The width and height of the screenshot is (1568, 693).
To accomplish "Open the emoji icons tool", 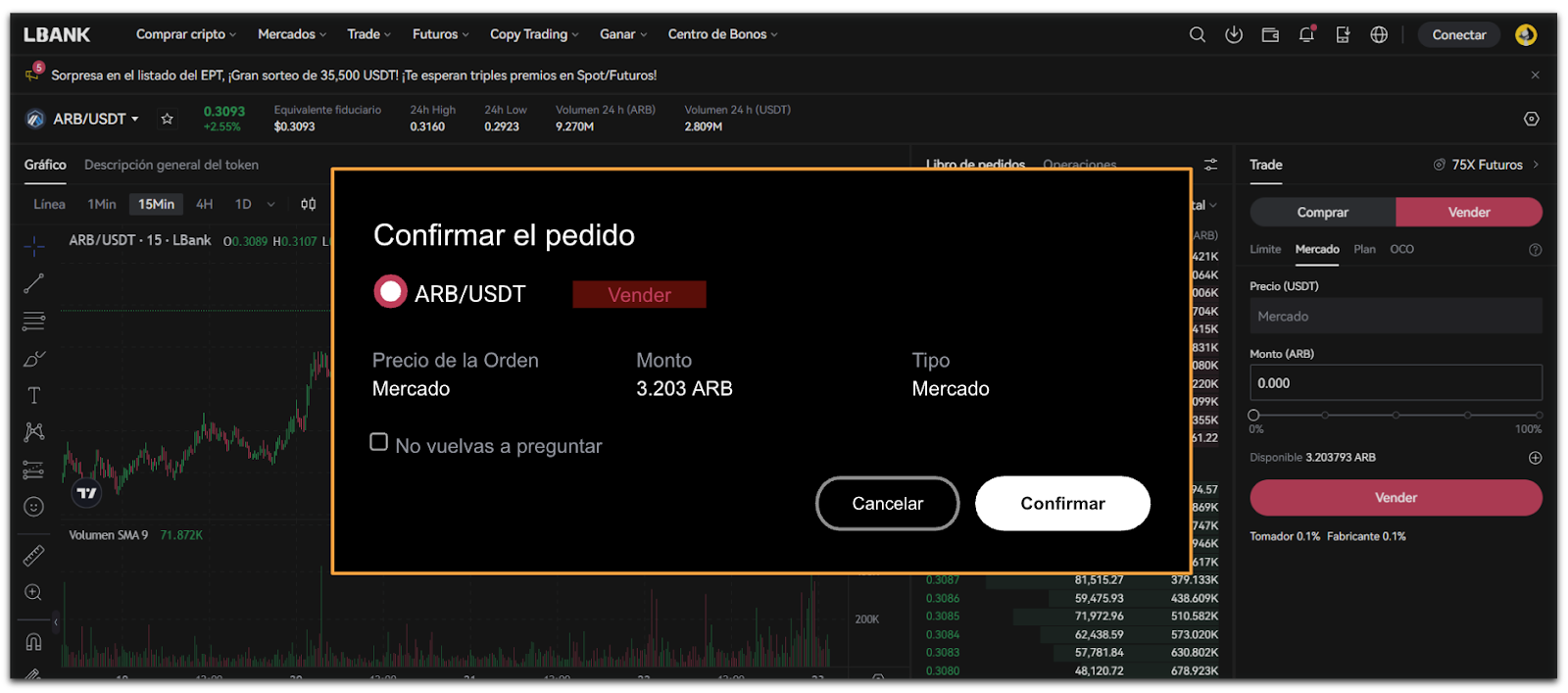I will click(x=34, y=507).
